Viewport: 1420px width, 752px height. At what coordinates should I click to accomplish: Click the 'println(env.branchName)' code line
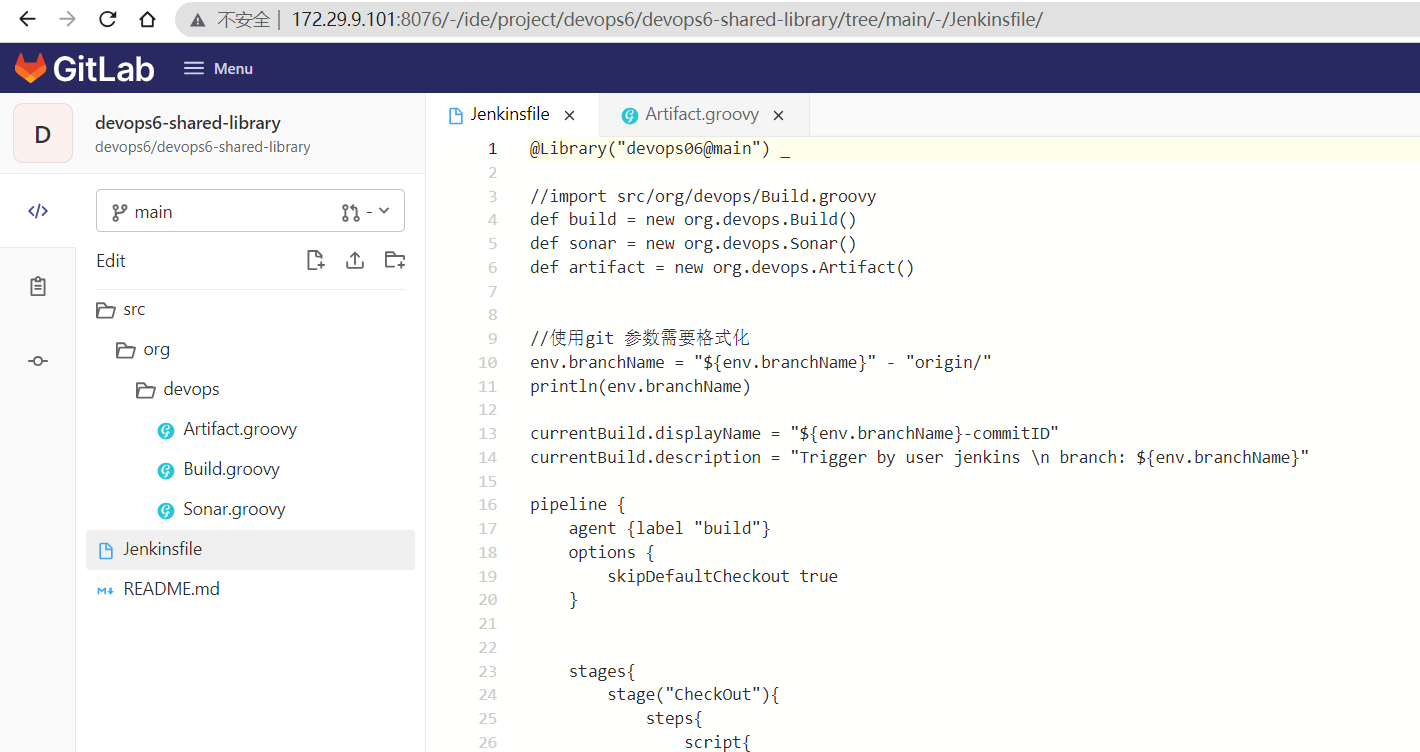pos(640,386)
